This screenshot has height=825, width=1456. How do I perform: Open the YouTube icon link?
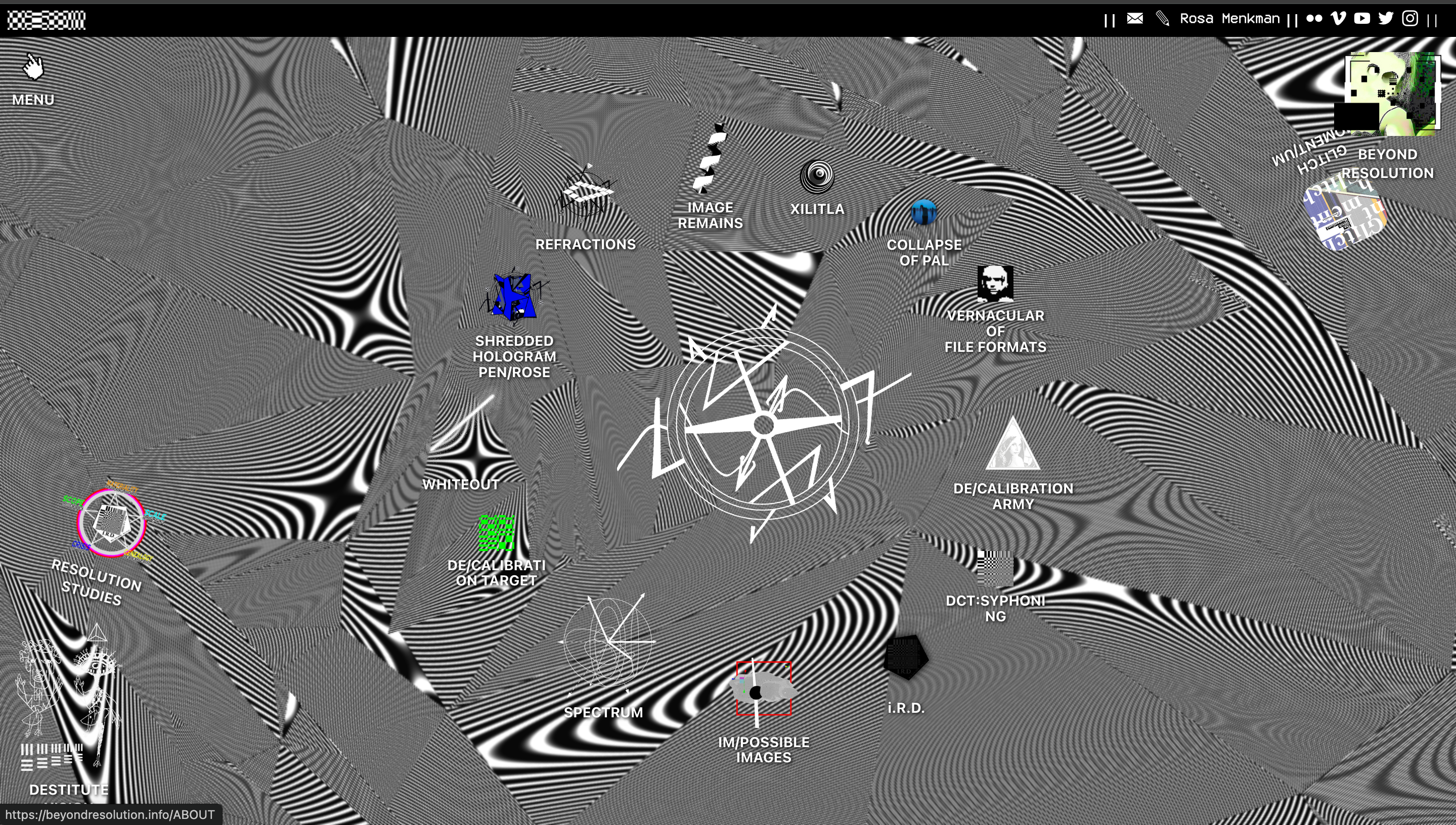pos(1362,19)
